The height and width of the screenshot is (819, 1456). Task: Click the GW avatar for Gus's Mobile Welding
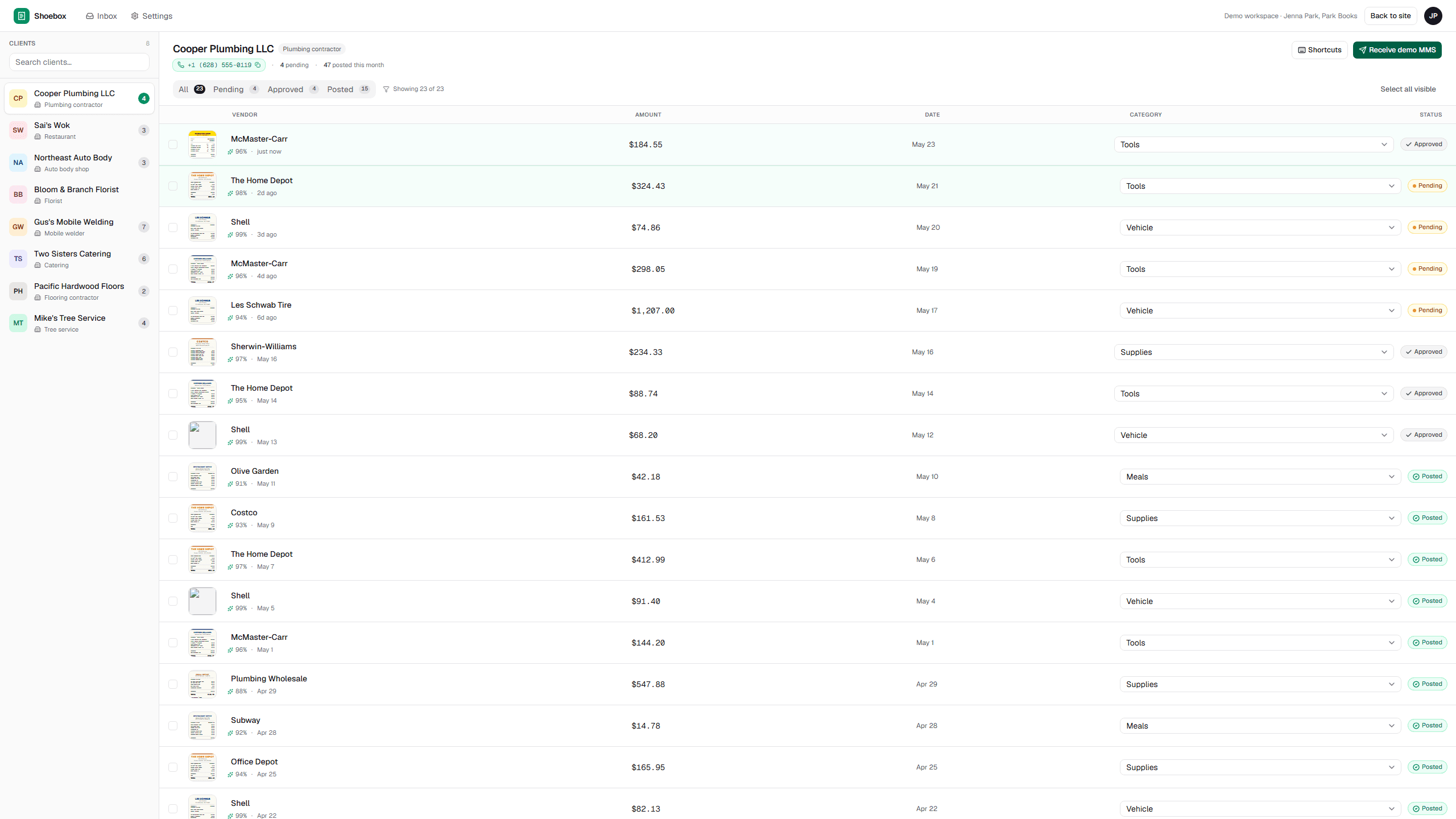(18, 227)
